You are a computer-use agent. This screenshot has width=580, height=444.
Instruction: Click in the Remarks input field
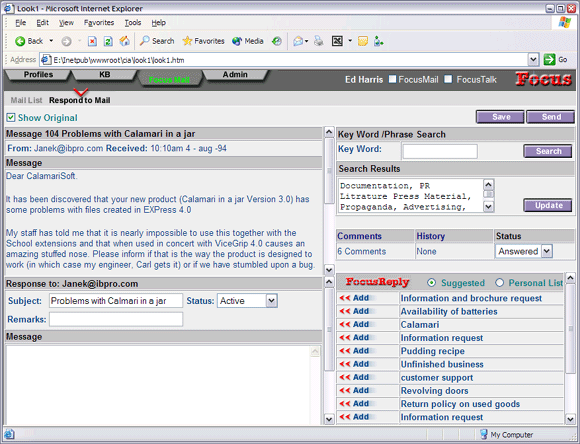coord(116,319)
